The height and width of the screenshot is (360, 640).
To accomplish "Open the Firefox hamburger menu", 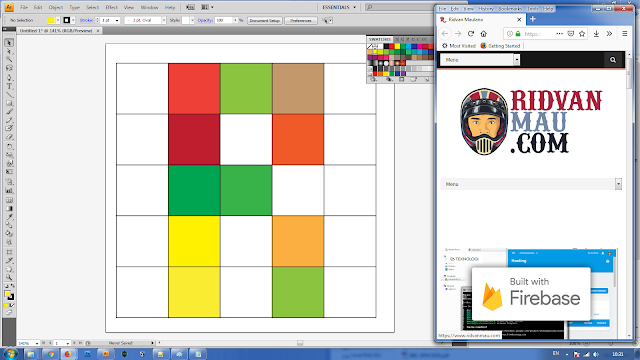I will (x=624, y=34).
